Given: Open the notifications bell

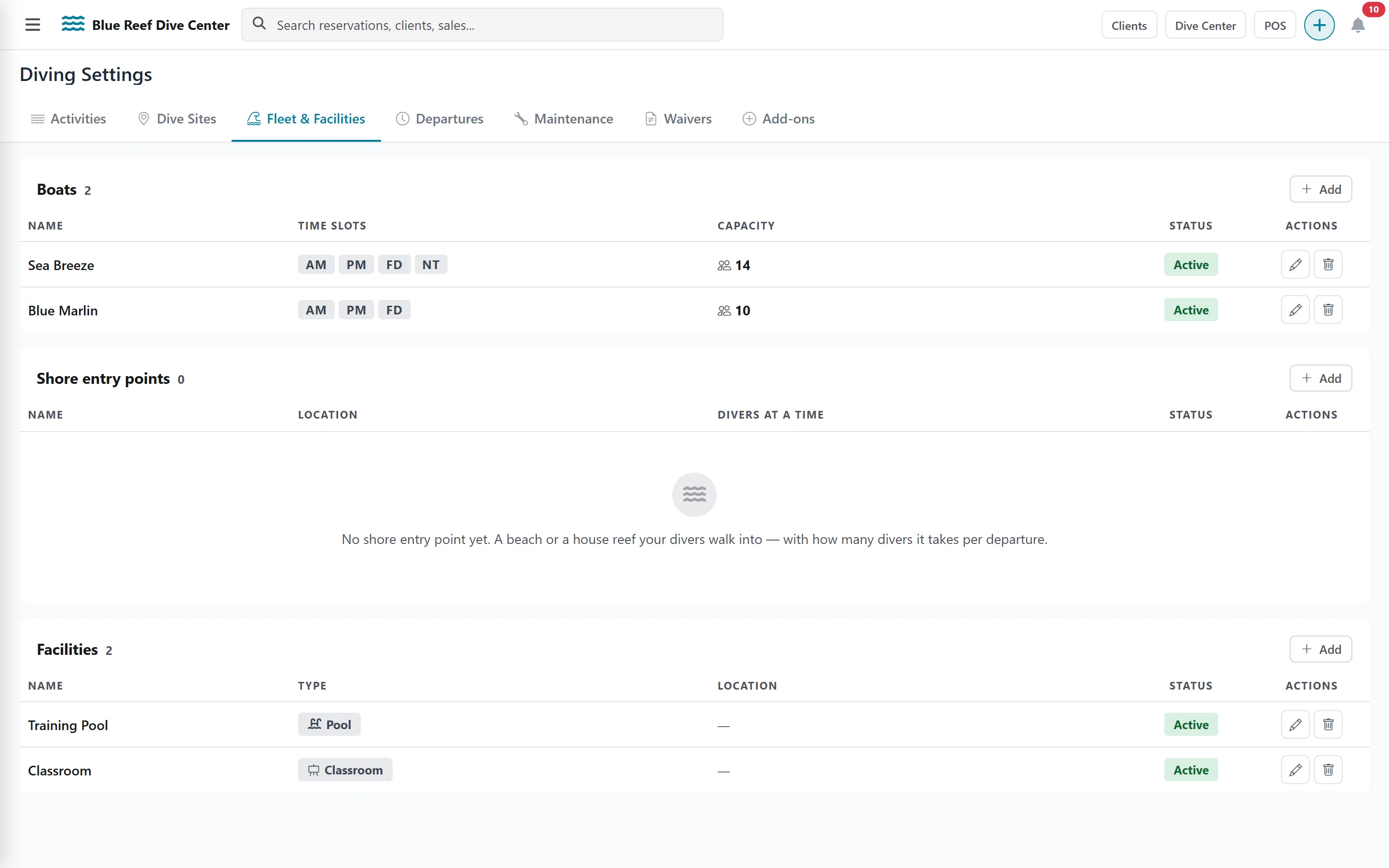Looking at the screenshot, I should [1358, 25].
